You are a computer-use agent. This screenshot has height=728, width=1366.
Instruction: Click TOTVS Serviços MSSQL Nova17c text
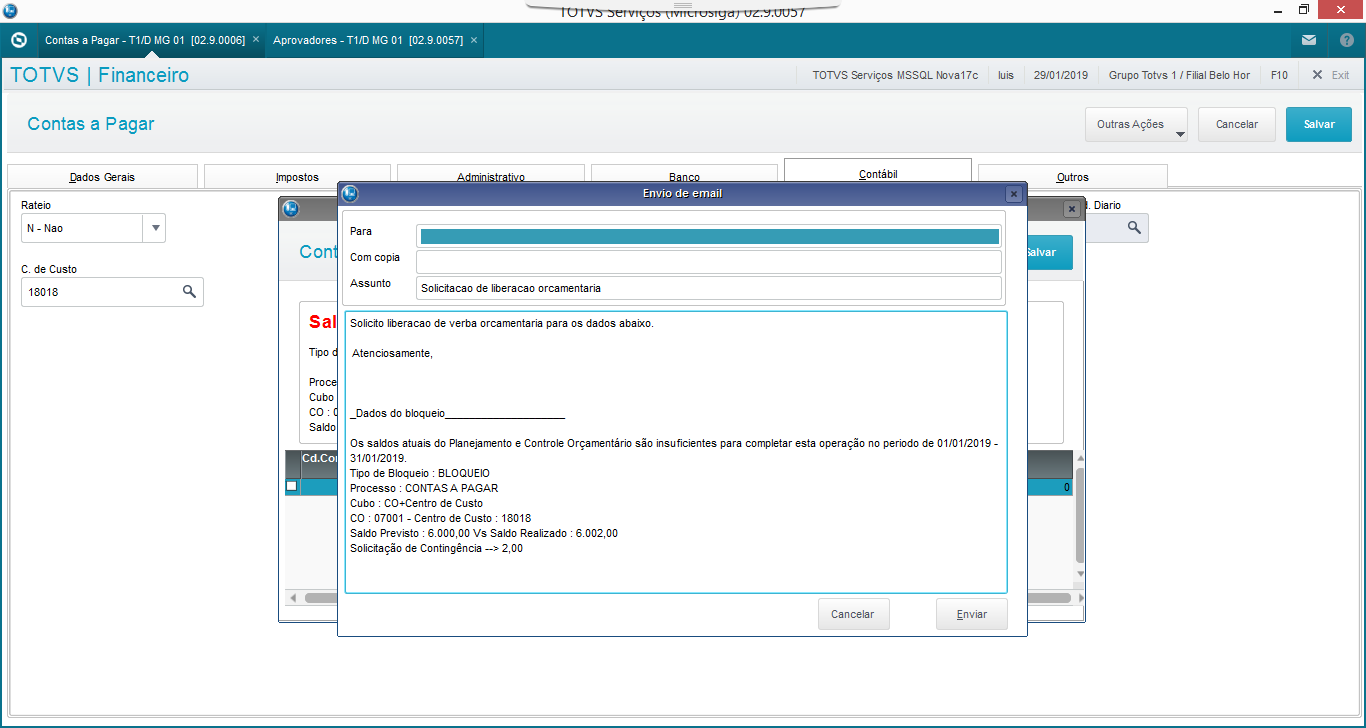(895, 75)
